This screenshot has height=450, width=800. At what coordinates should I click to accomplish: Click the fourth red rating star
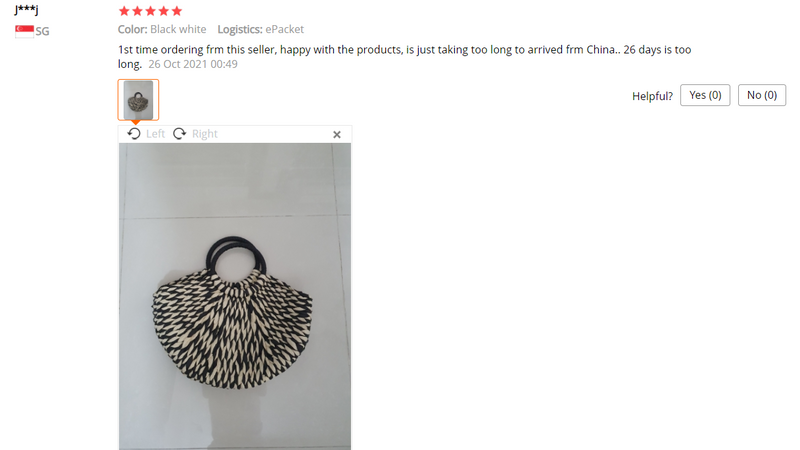point(164,11)
